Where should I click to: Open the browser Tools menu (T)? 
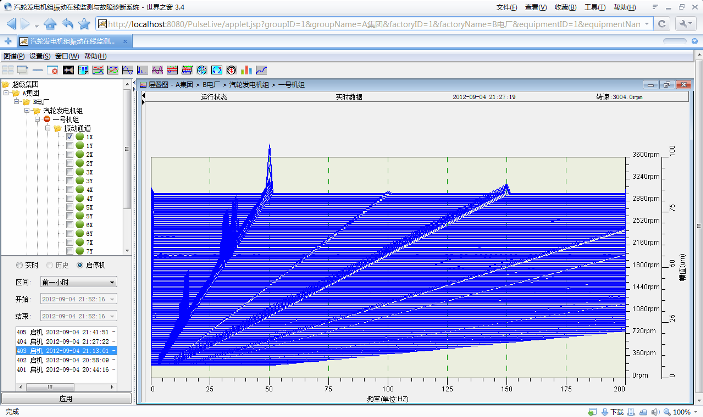click(x=595, y=7)
